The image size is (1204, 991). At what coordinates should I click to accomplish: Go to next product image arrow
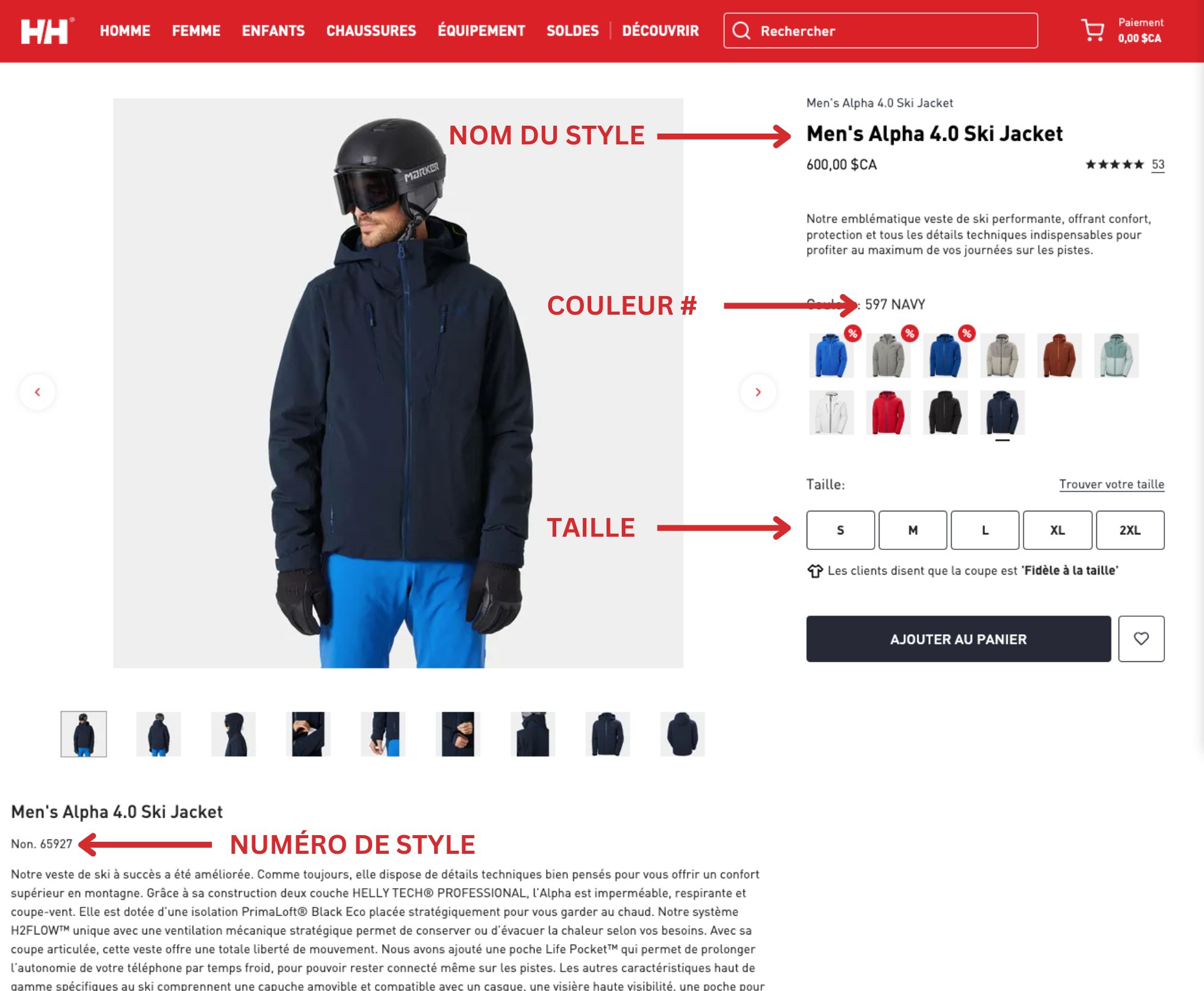point(758,392)
